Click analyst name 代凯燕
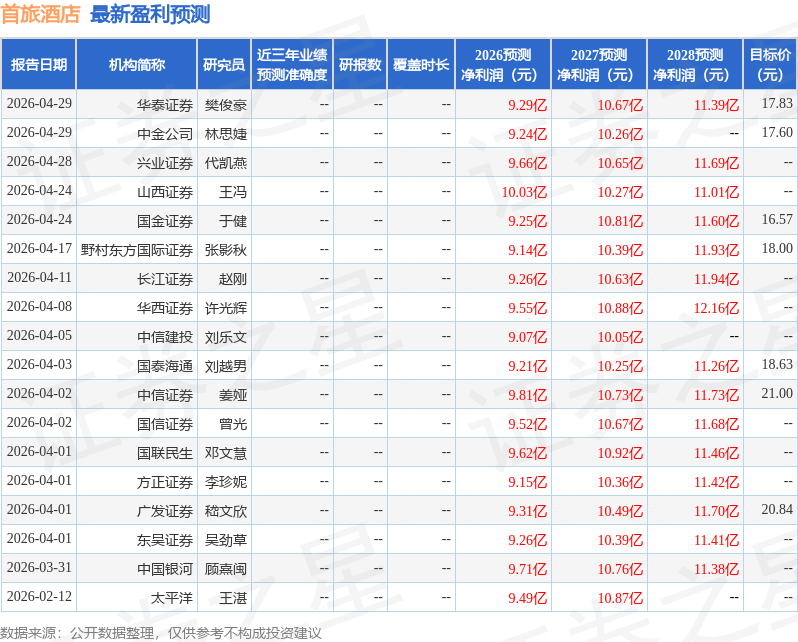The image size is (798, 642). tap(226, 163)
